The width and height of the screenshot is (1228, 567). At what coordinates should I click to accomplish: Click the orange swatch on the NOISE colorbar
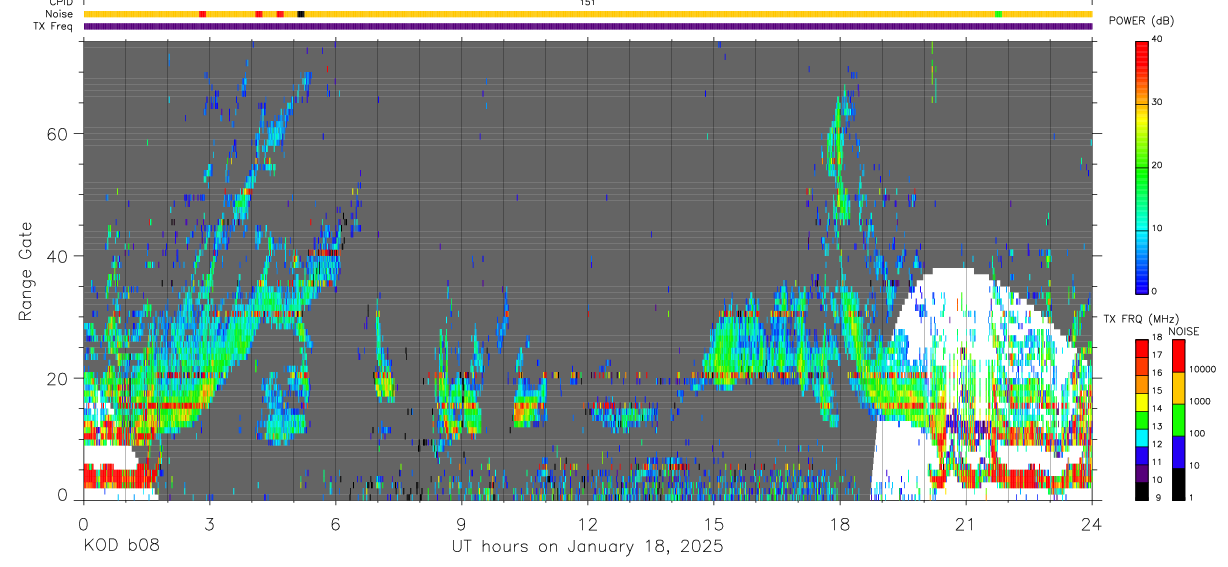click(1178, 388)
